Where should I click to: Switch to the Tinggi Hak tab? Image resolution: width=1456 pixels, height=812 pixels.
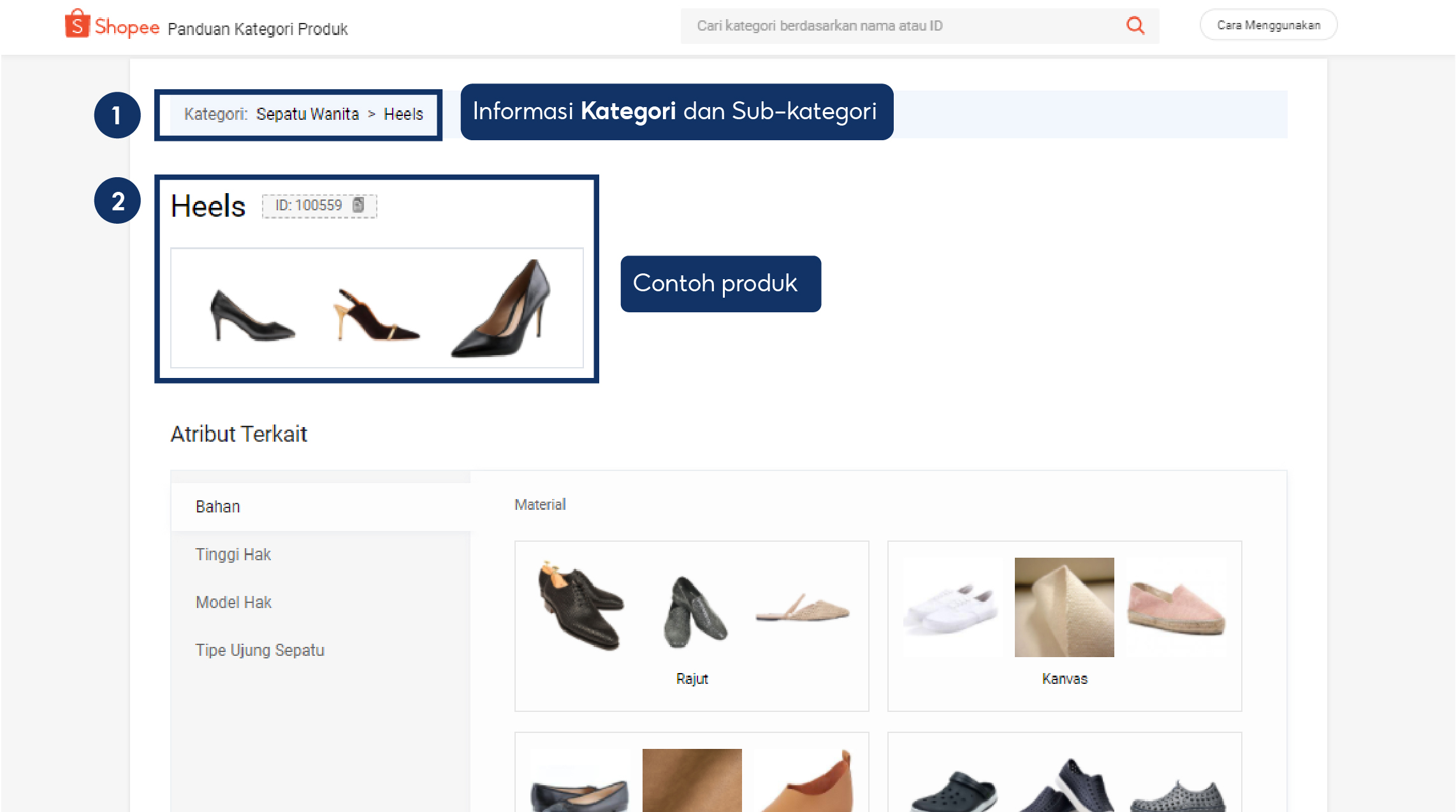click(233, 555)
